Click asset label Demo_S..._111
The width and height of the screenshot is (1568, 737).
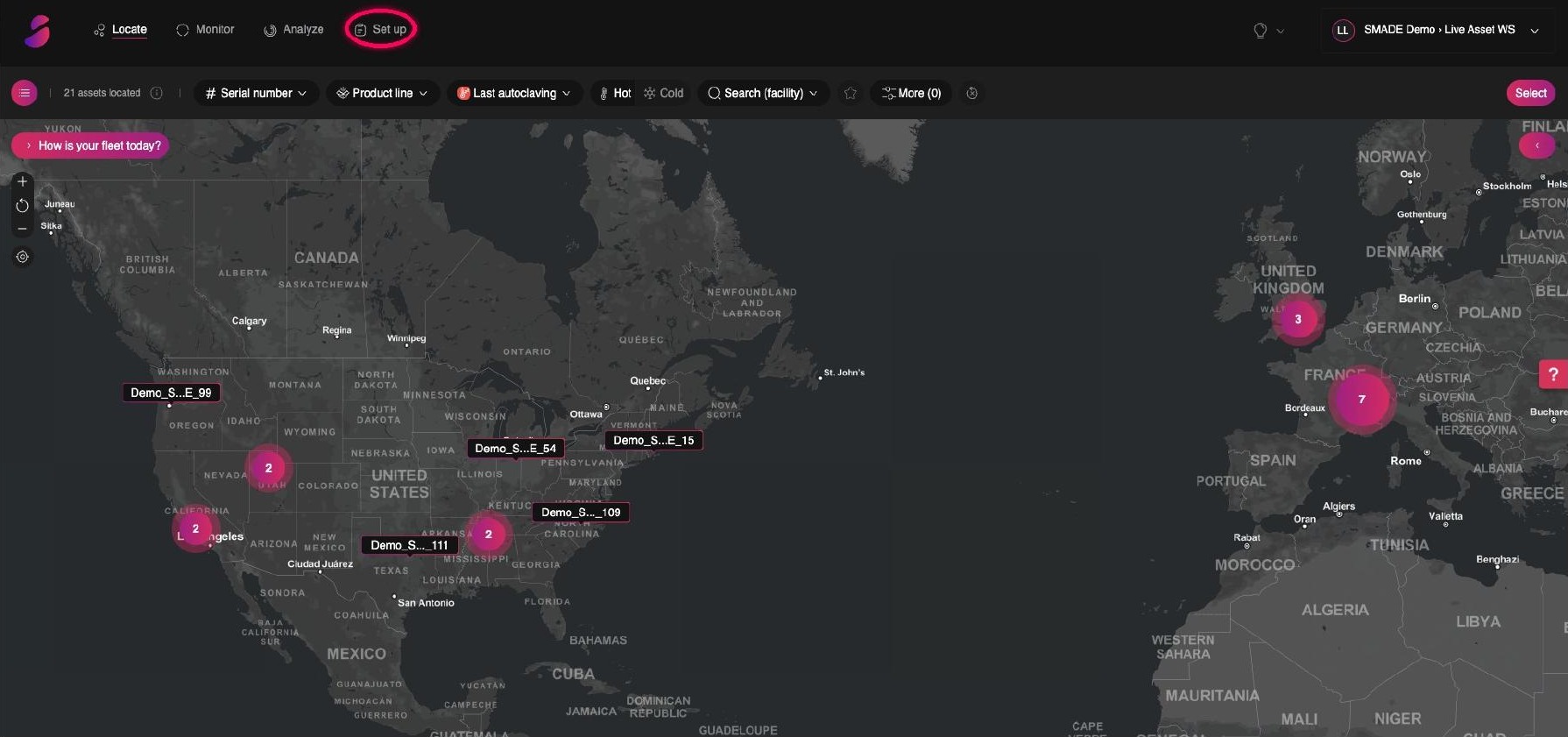pyautogui.click(x=409, y=545)
